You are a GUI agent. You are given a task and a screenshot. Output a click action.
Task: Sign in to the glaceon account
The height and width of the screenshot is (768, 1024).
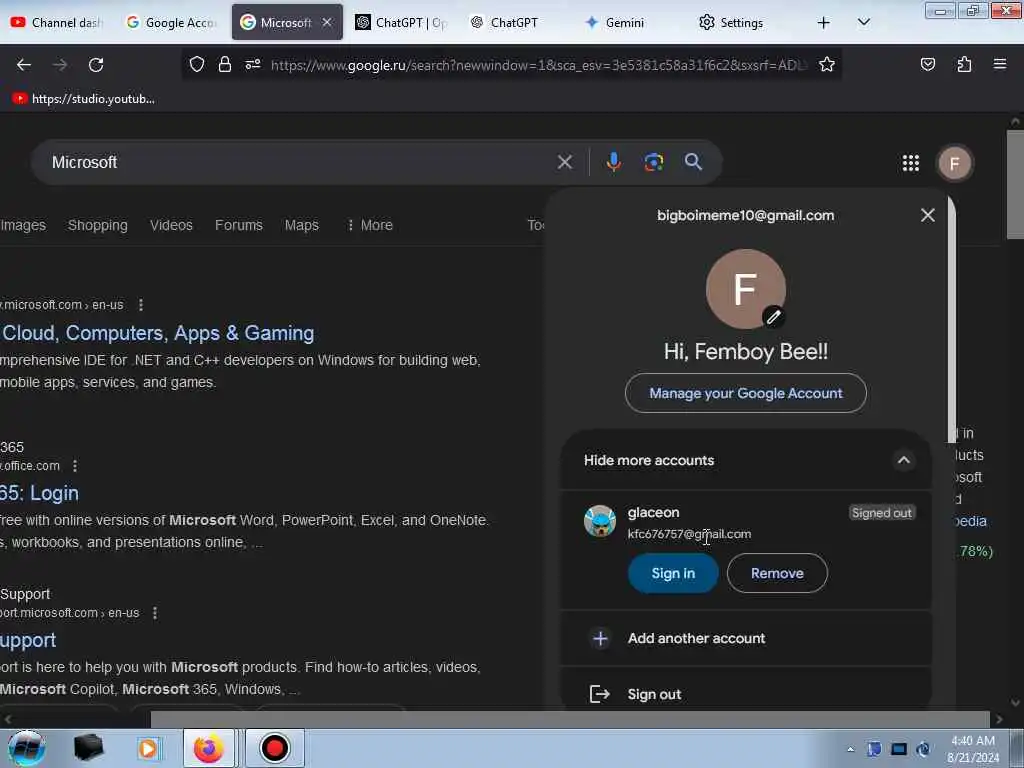[x=673, y=573]
